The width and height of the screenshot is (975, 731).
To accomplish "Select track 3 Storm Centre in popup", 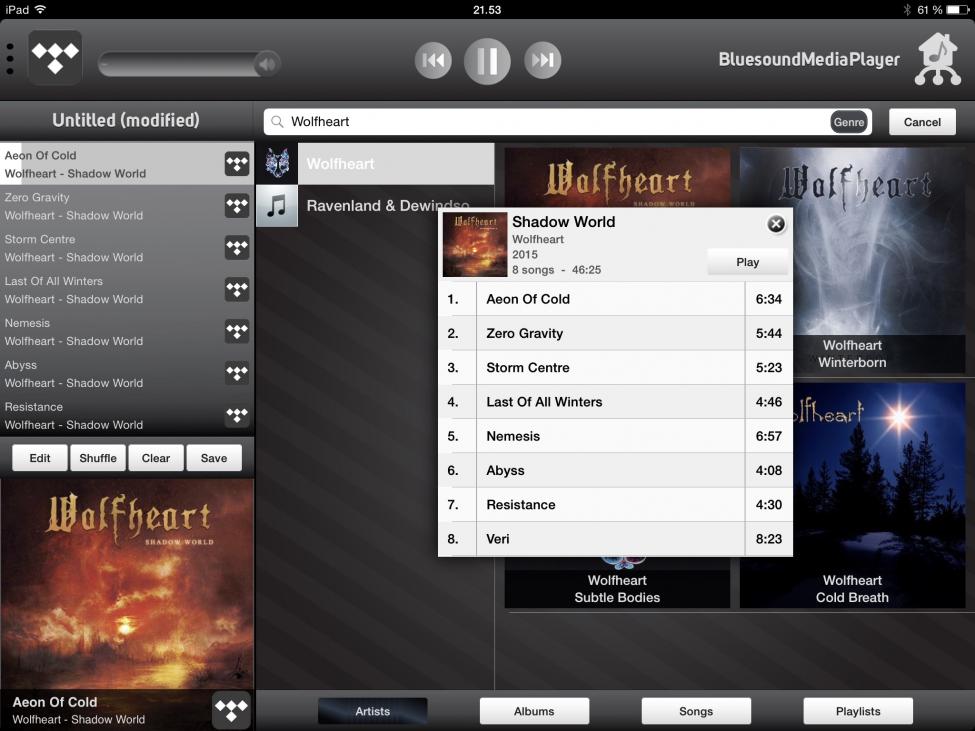I will click(x=615, y=367).
